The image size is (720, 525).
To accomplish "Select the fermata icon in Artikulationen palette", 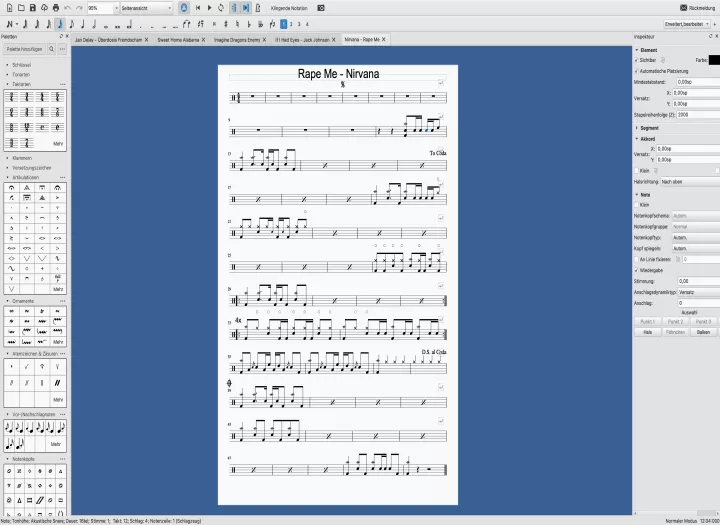I will pyautogui.click(x=11, y=187).
